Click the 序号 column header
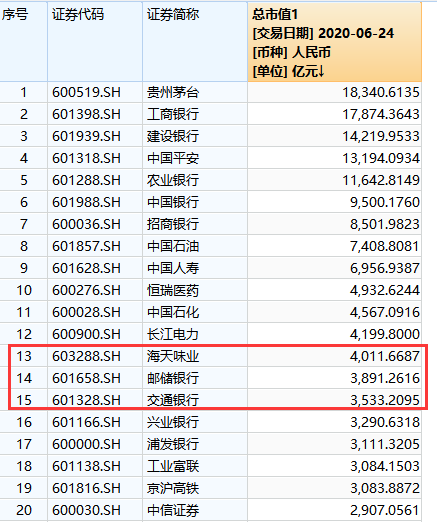Image resolution: width=437 pixels, height=522 pixels. click(x=23, y=42)
